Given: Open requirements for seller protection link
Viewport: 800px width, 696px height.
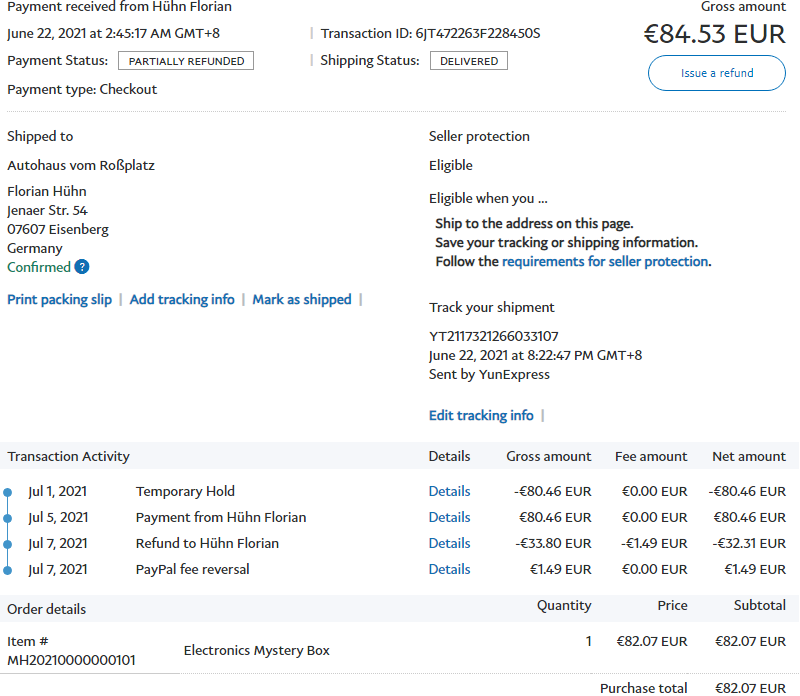Looking at the screenshot, I should pos(605,261).
